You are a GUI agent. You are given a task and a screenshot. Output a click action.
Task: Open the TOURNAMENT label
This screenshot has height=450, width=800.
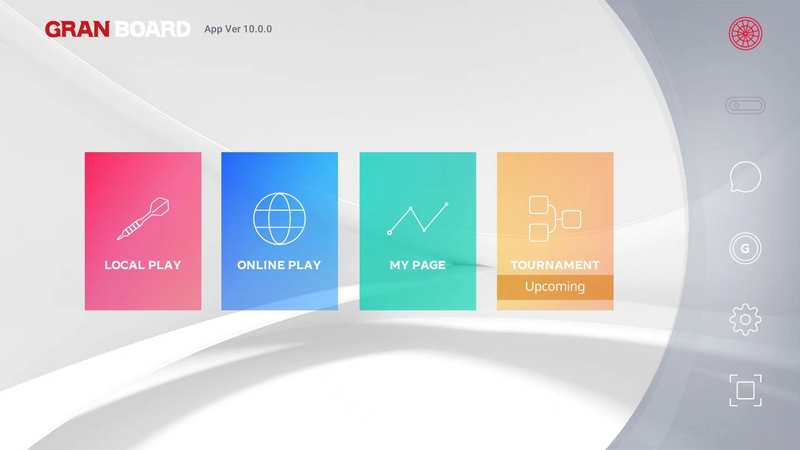coord(555,265)
